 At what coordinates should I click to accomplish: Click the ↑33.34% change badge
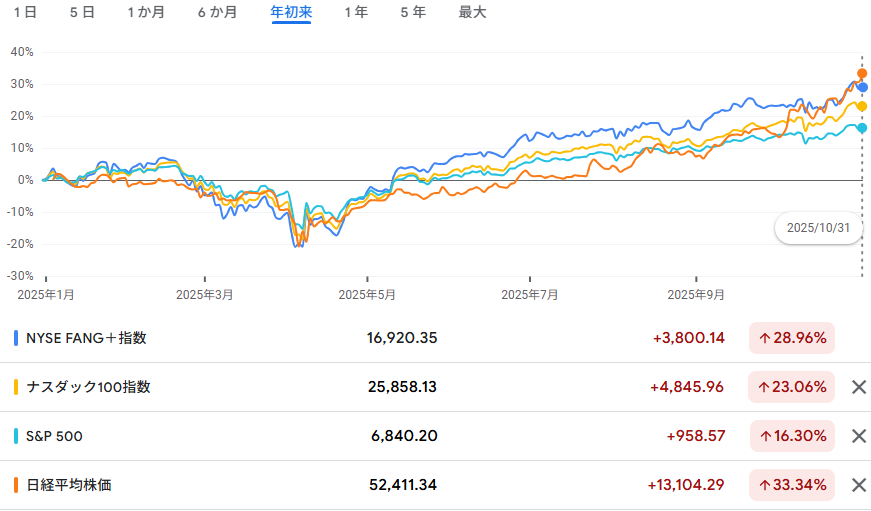[x=792, y=485]
